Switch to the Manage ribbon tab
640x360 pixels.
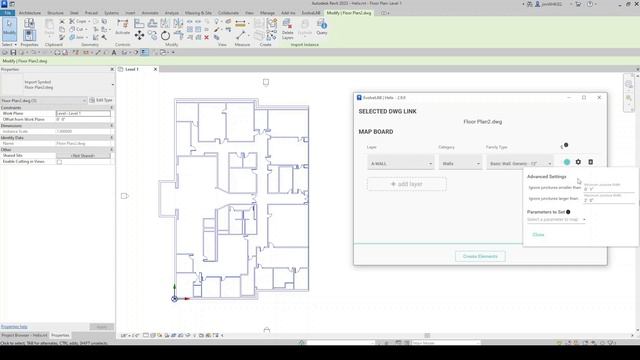point(267,13)
